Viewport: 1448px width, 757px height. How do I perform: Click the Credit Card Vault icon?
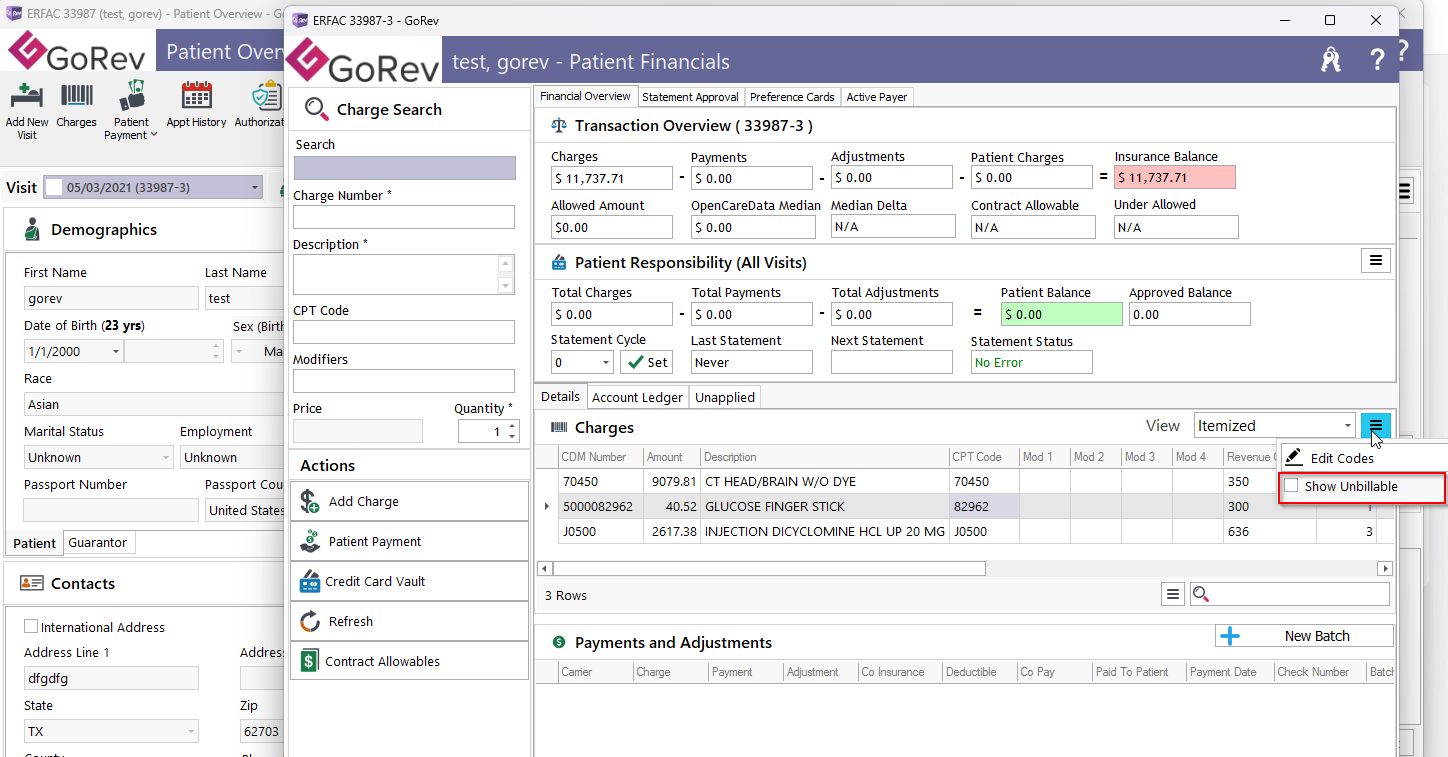pos(309,581)
